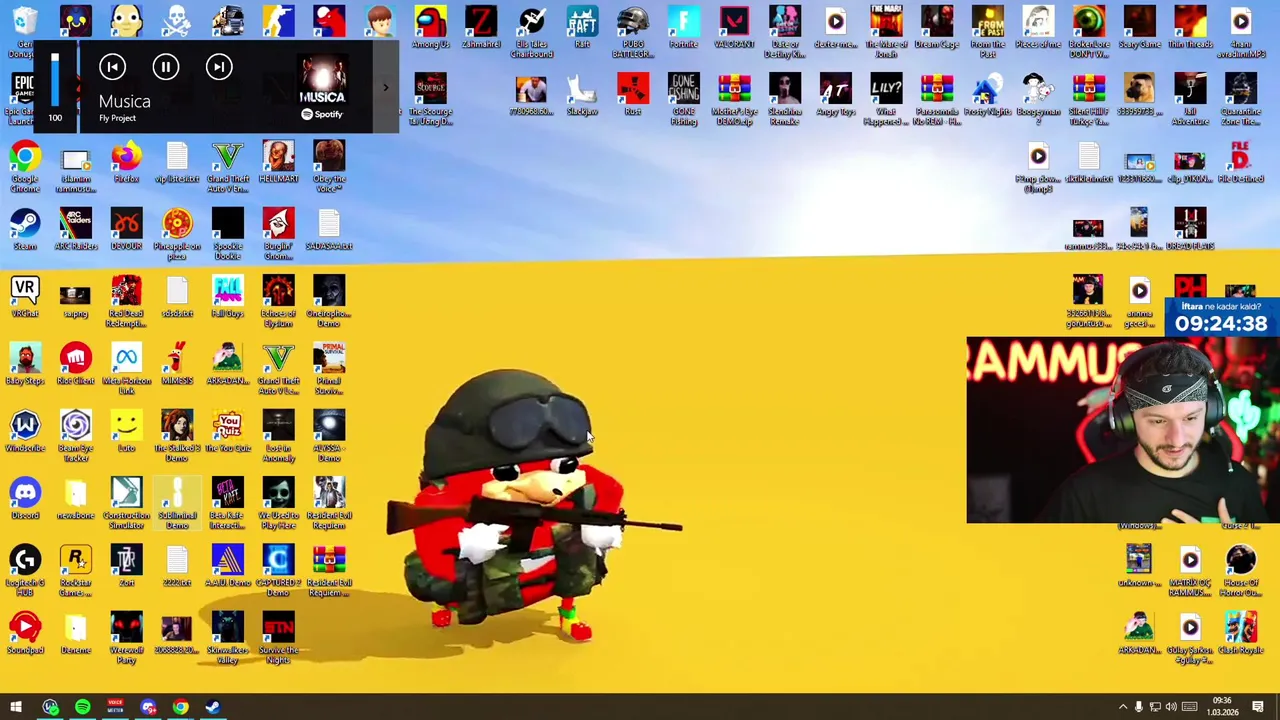Open Voicemeeter from the taskbar
Viewport: 1280px width, 720px height.
click(x=115, y=707)
